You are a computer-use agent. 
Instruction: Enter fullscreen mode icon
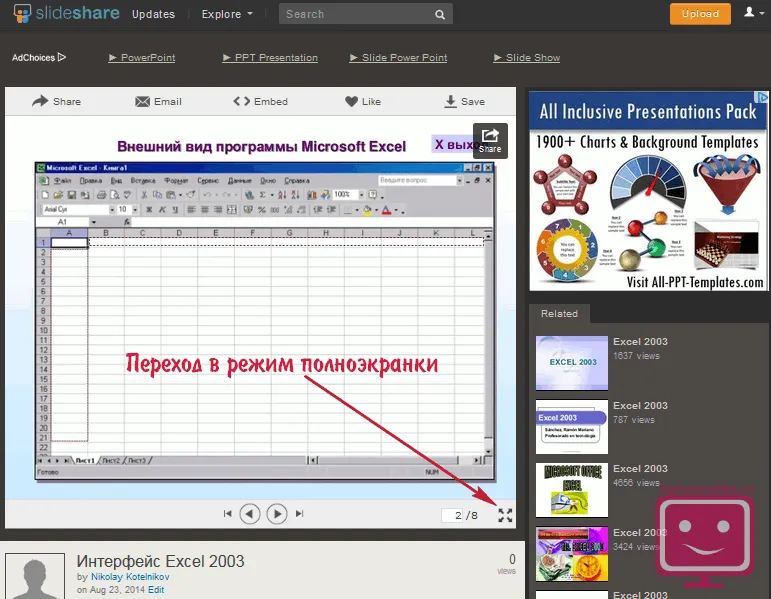click(505, 515)
